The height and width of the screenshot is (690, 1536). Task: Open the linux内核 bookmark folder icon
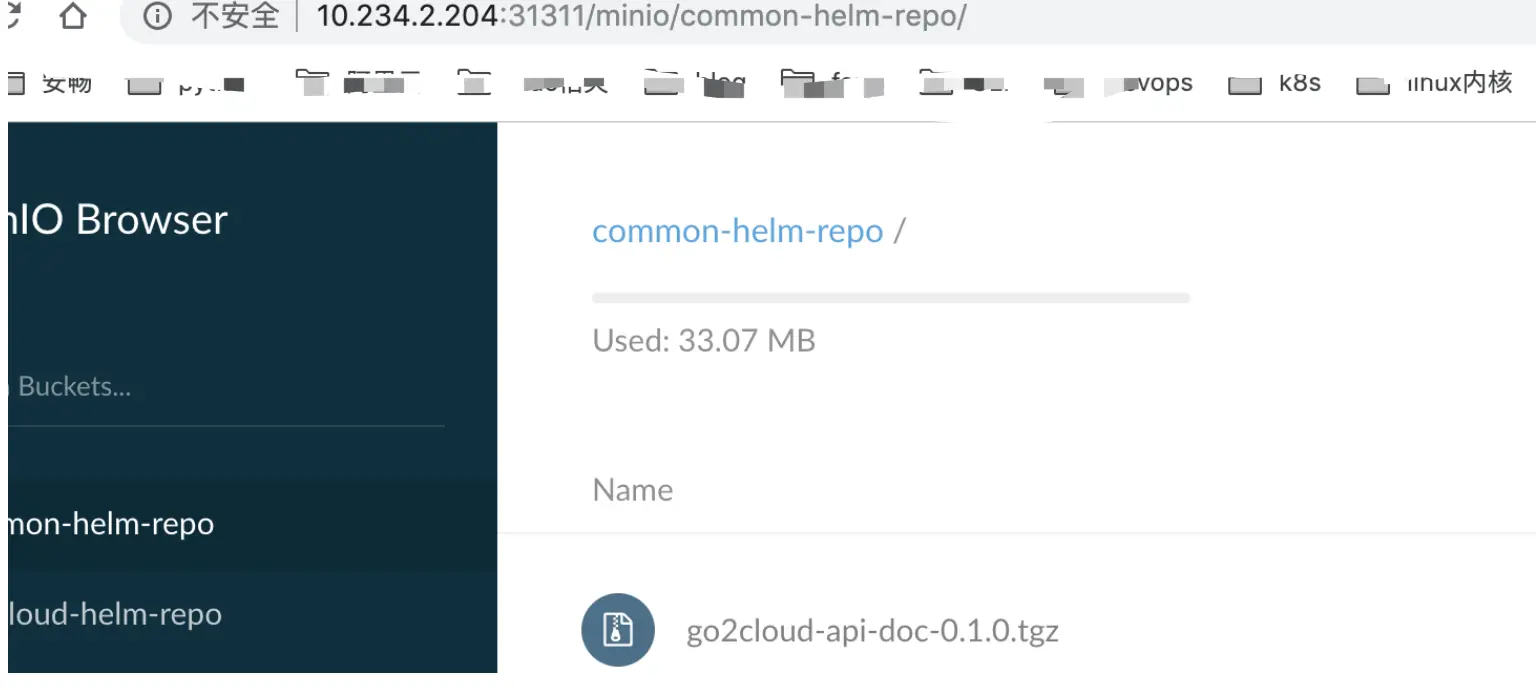point(1373,86)
